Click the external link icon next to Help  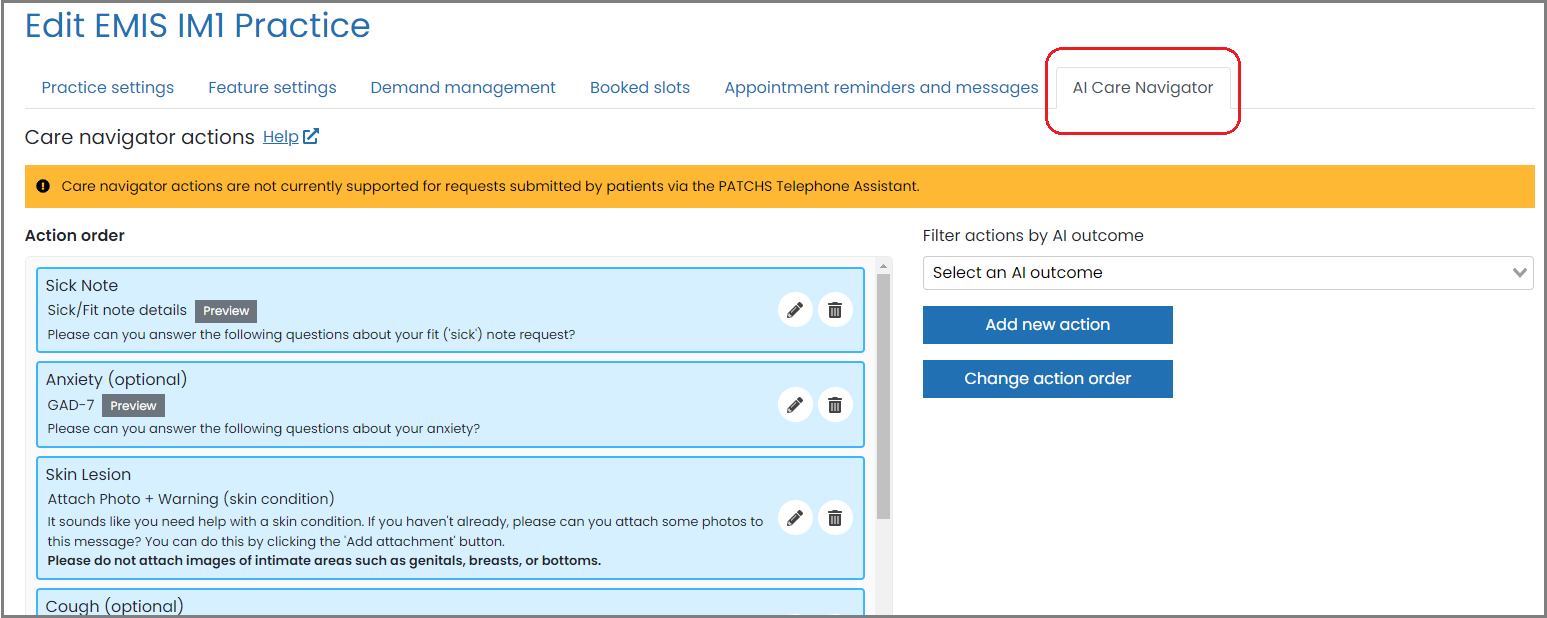(x=311, y=135)
